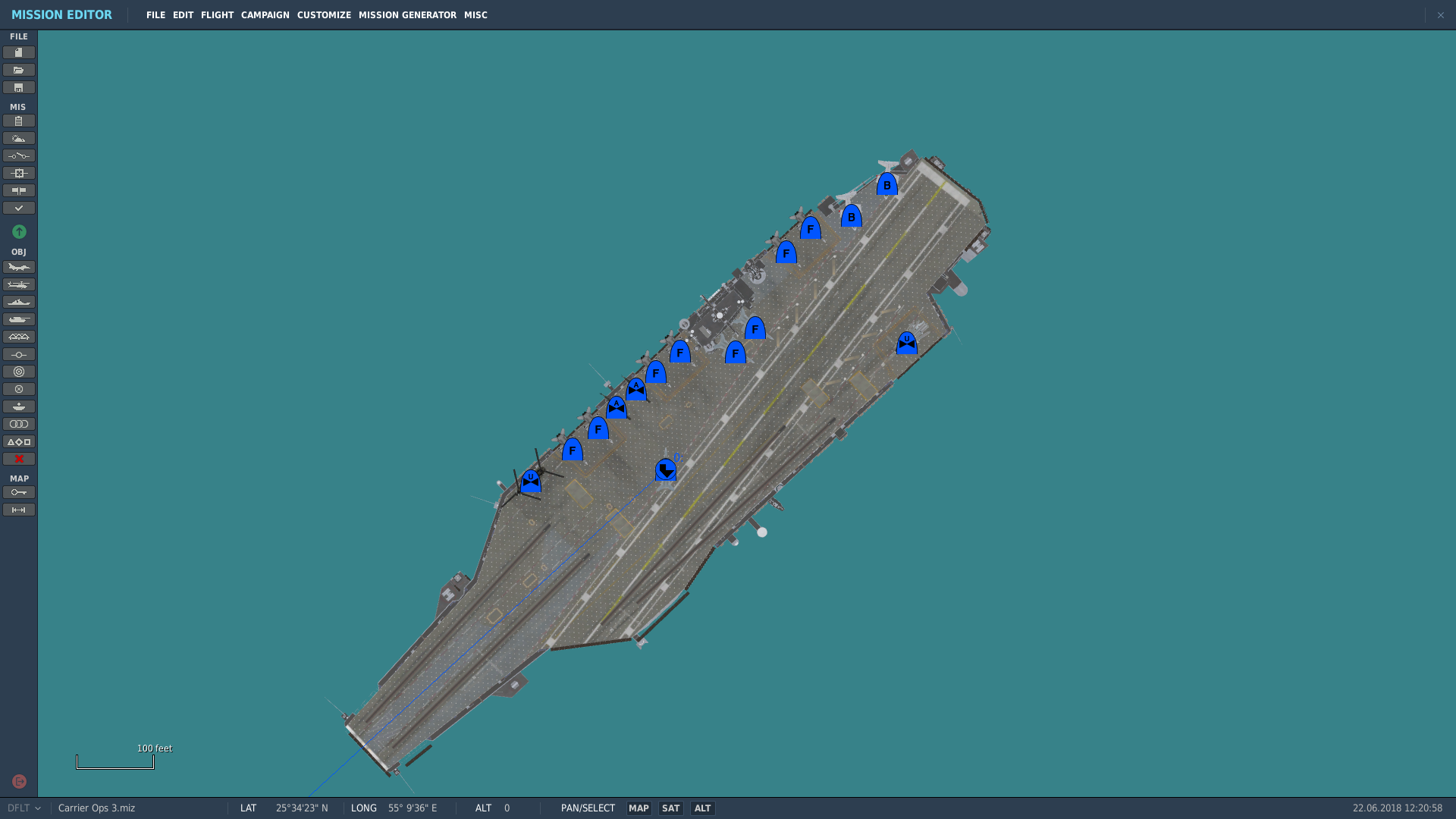Viewport: 1456px width, 819px height.
Task: Click the red exit icon at bottom left
Action: click(20, 781)
